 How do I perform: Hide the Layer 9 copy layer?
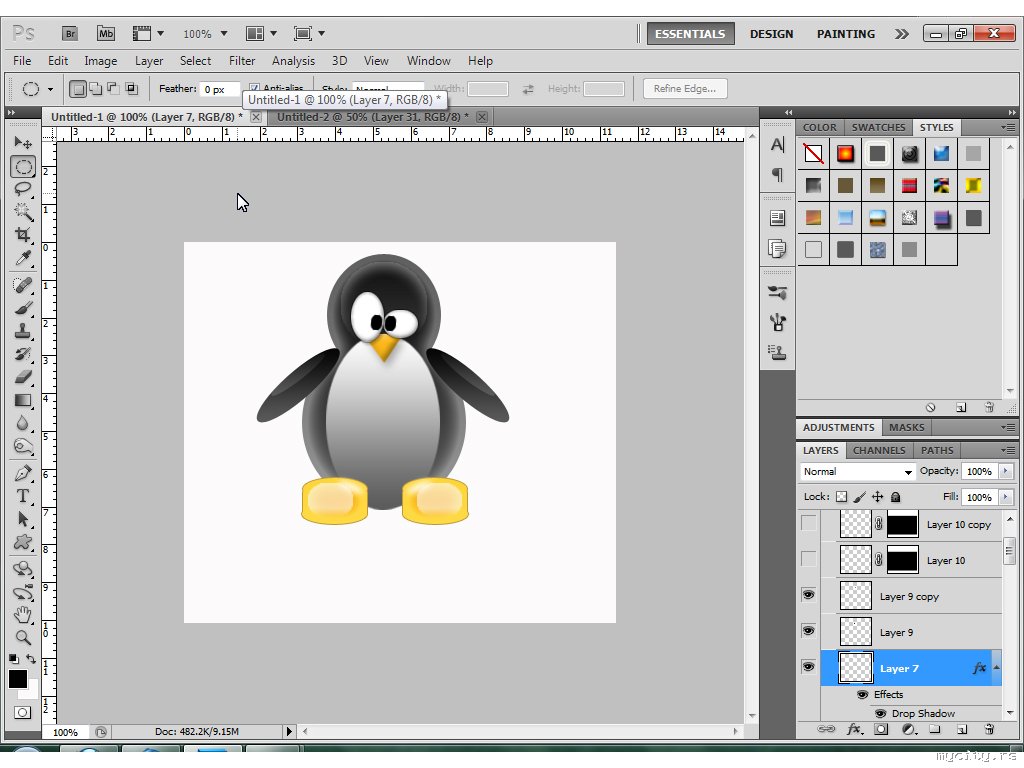808,595
